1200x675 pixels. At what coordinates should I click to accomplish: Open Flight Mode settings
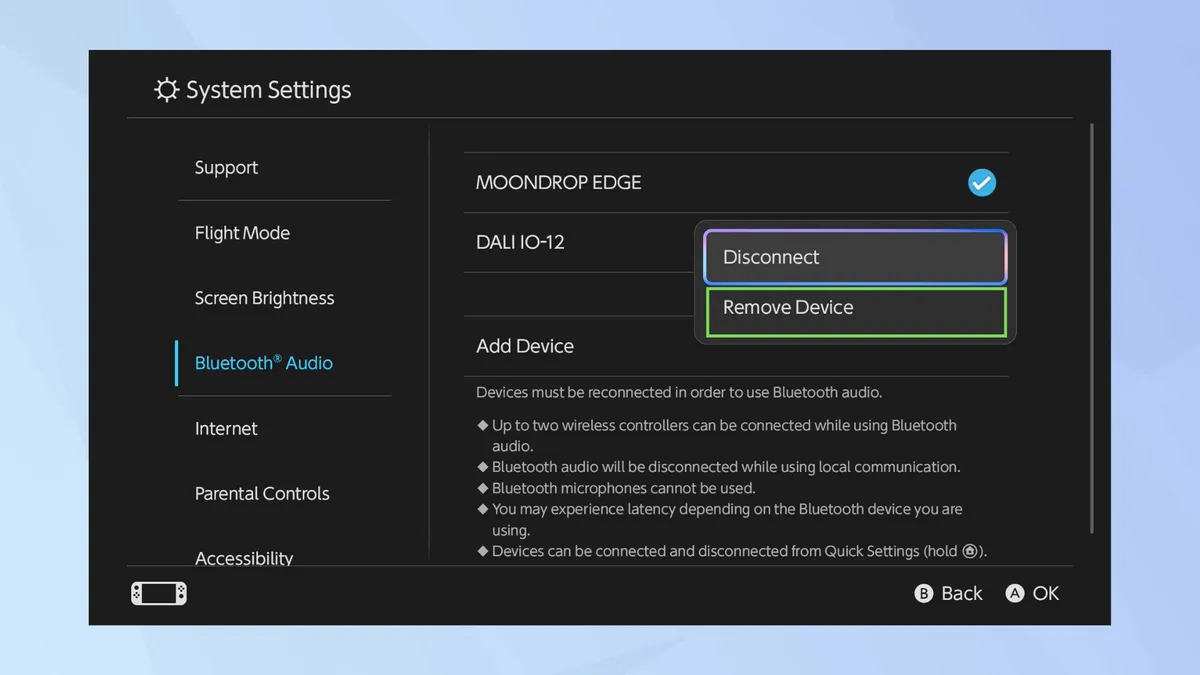[x=242, y=233]
